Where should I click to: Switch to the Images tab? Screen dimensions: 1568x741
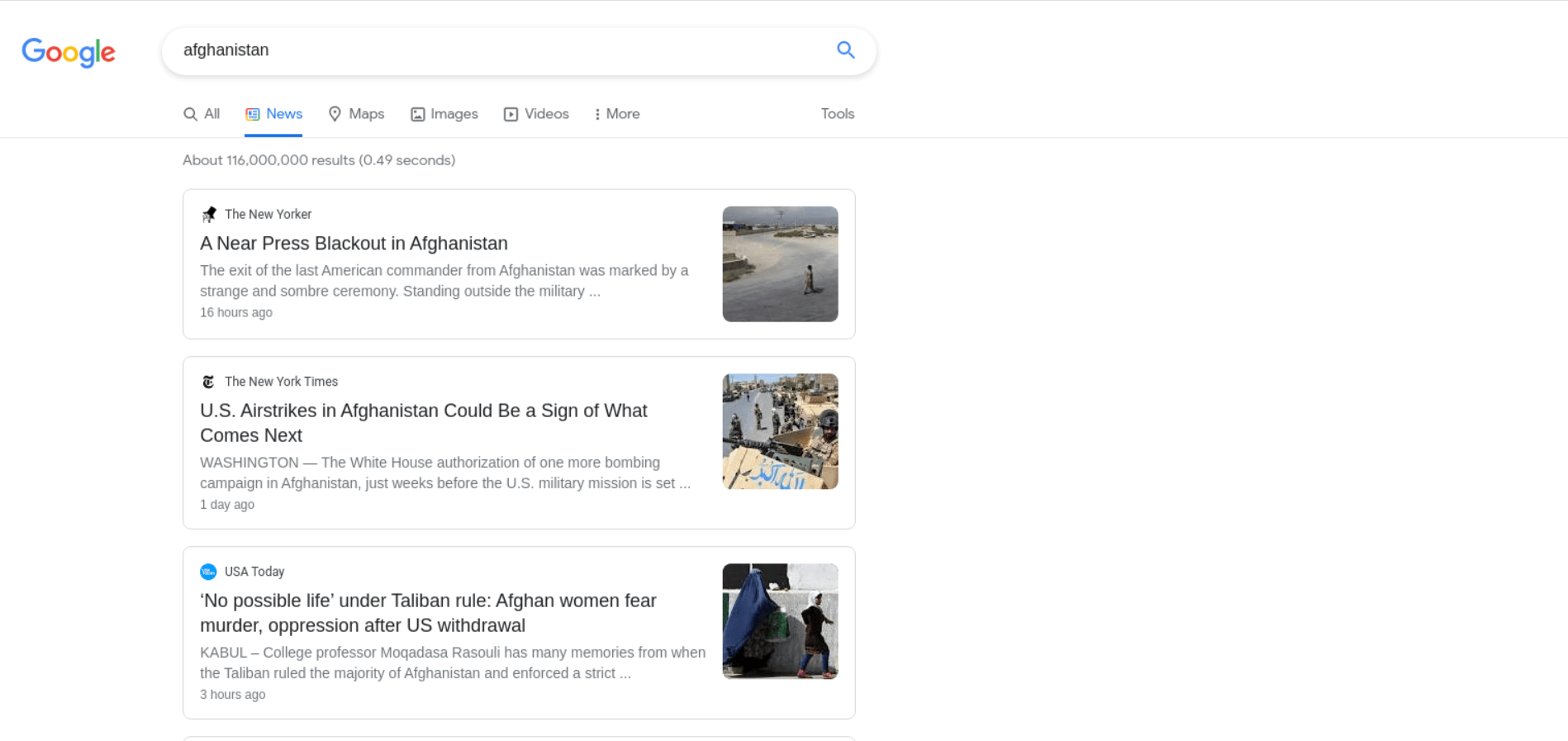[444, 114]
